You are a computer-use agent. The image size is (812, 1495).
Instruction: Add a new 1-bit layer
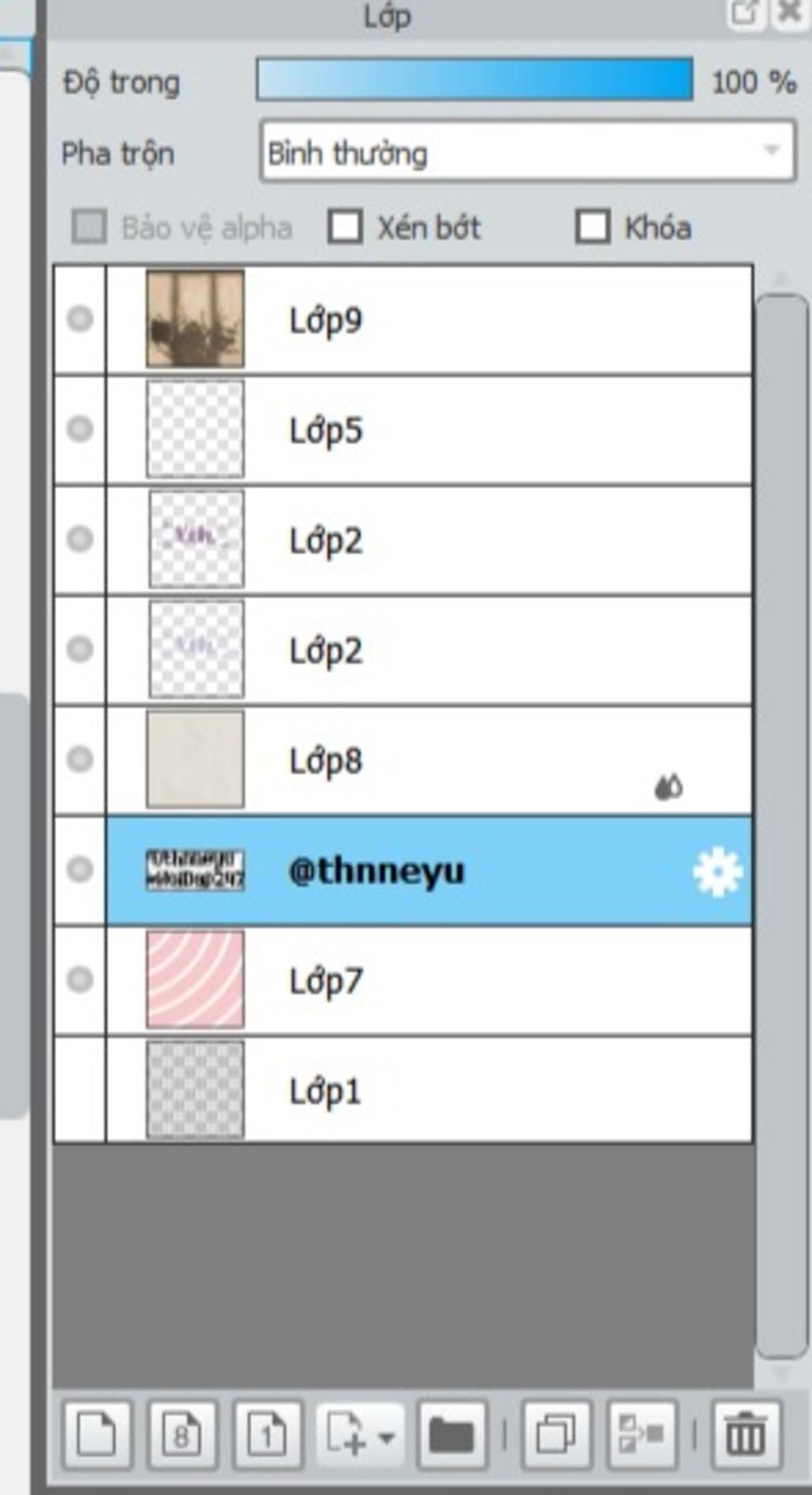[267, 1434]
